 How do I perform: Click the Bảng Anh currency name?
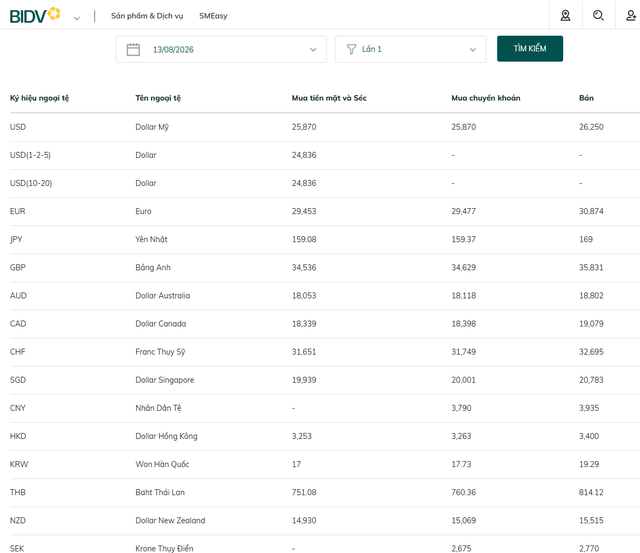(153, 268)
